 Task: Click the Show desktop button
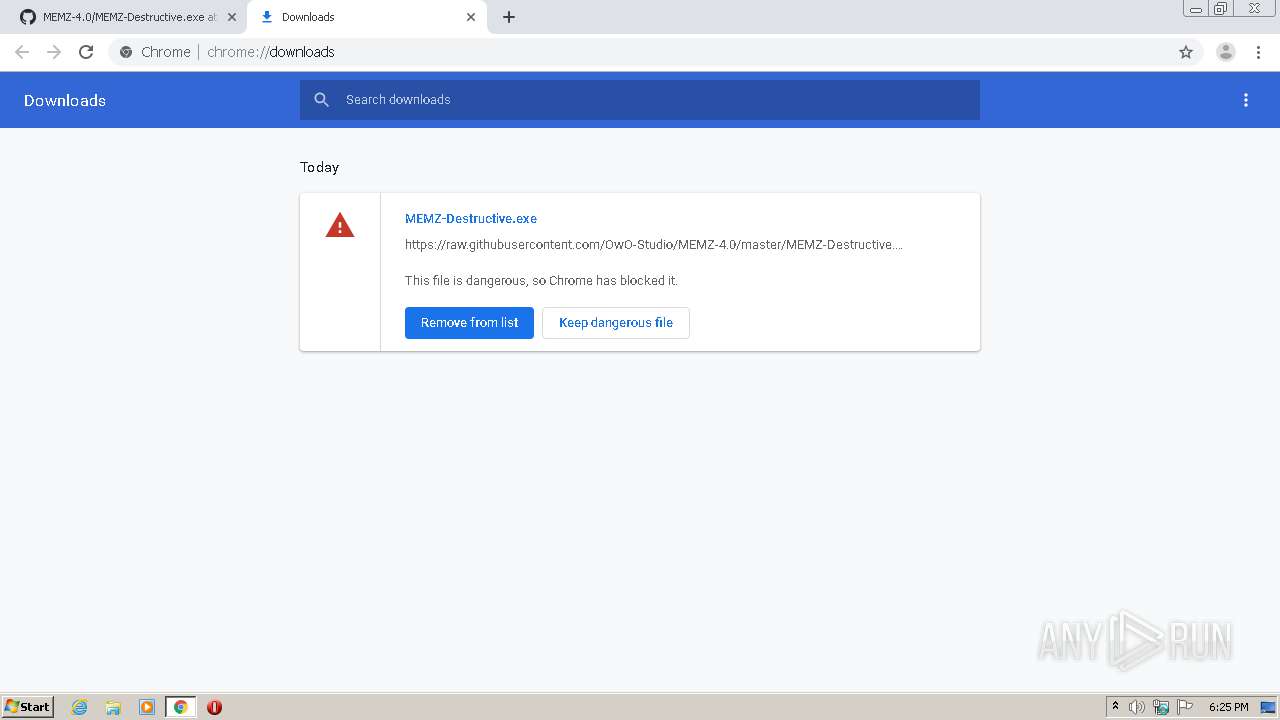pos(1270,707)
